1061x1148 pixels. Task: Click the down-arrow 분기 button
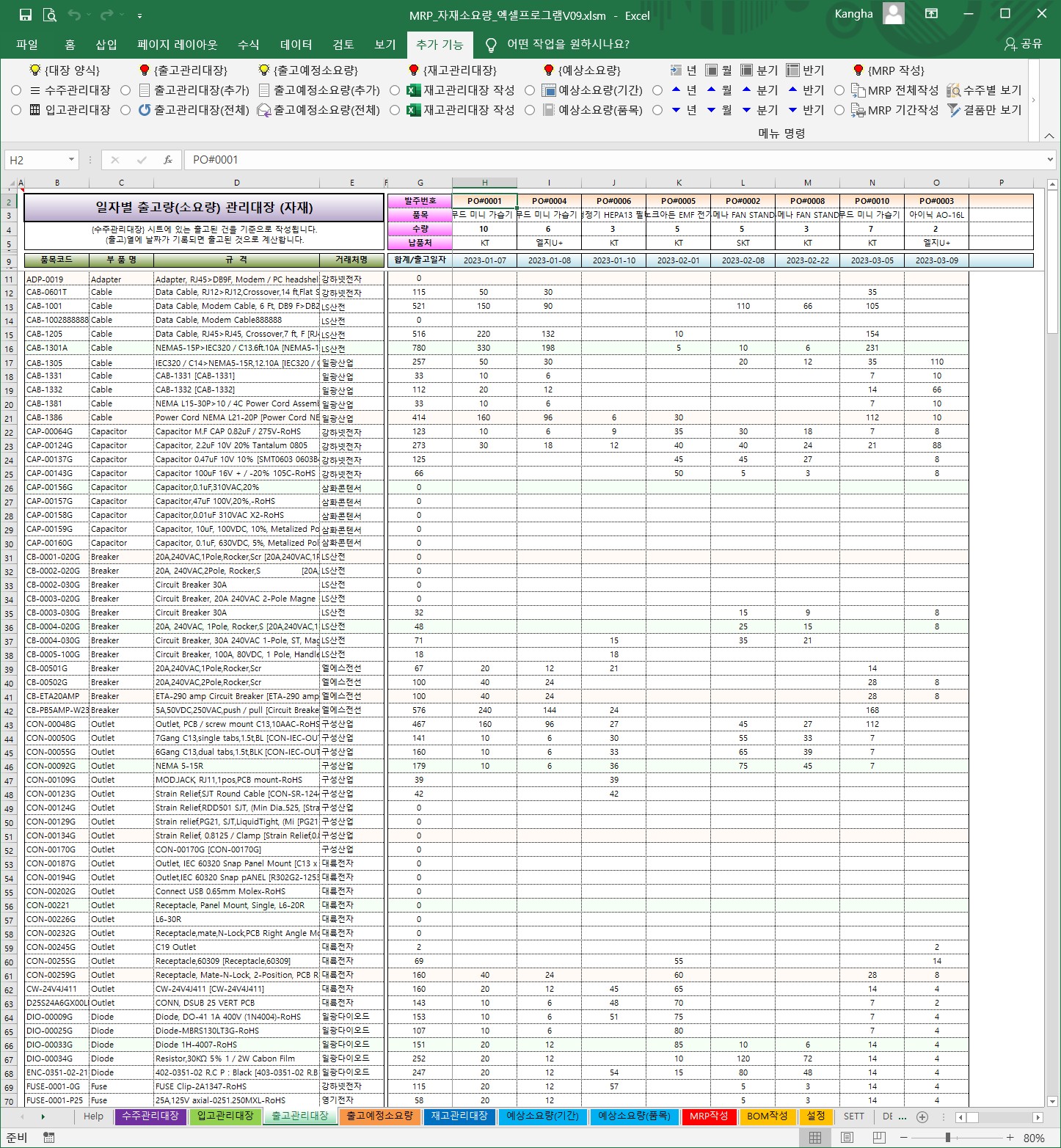click(759, 109)
